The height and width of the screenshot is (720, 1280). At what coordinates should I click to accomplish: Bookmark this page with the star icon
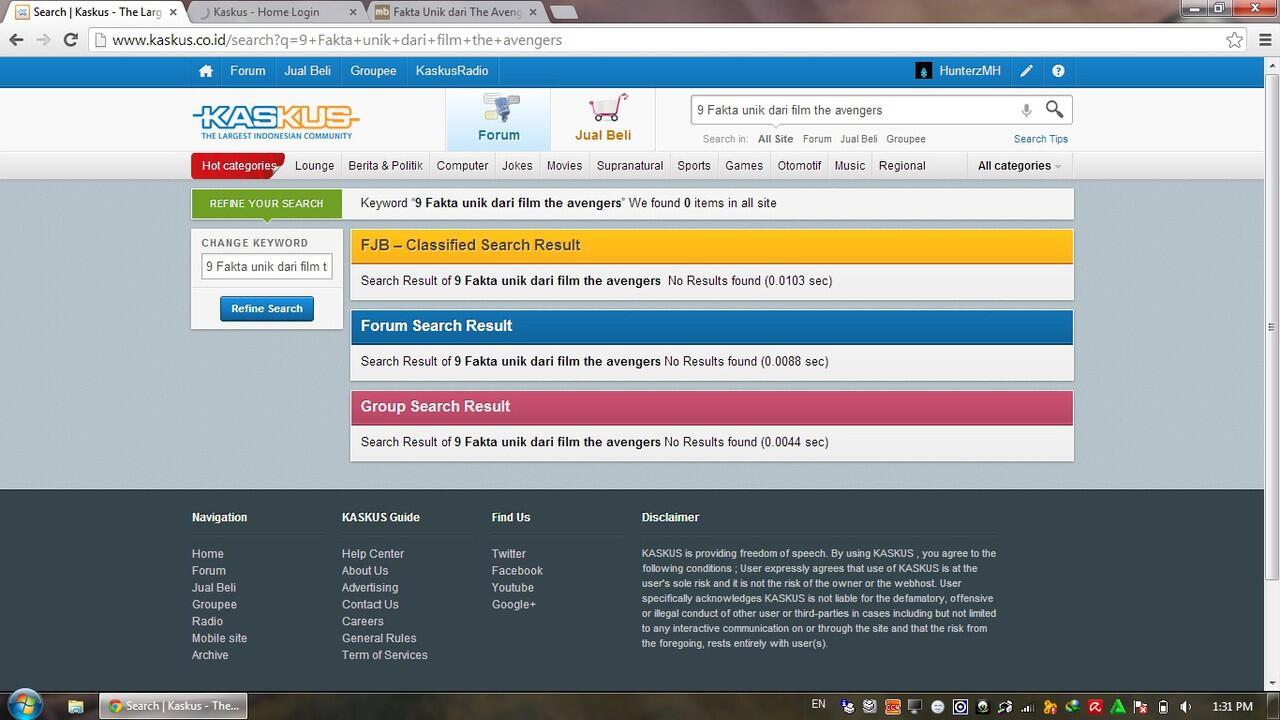1235,40
